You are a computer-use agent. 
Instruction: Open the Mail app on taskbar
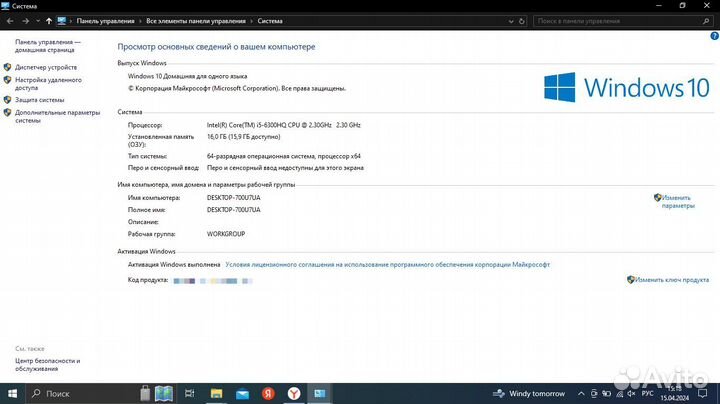(x=242, y=393)
